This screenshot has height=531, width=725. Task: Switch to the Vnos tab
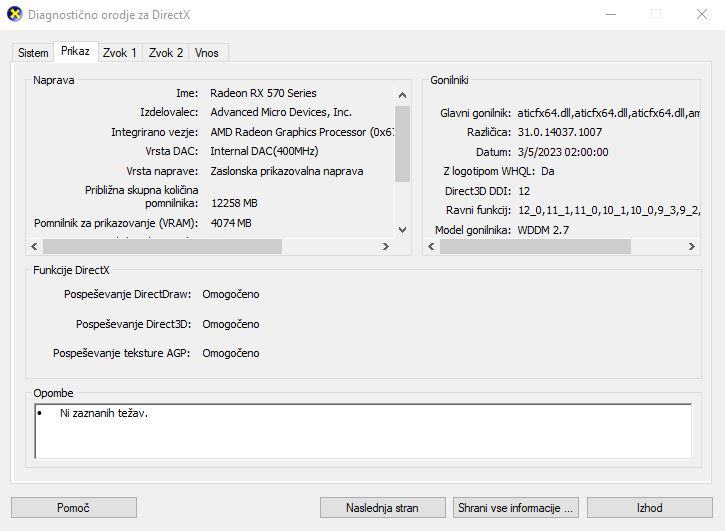(207, 53)
